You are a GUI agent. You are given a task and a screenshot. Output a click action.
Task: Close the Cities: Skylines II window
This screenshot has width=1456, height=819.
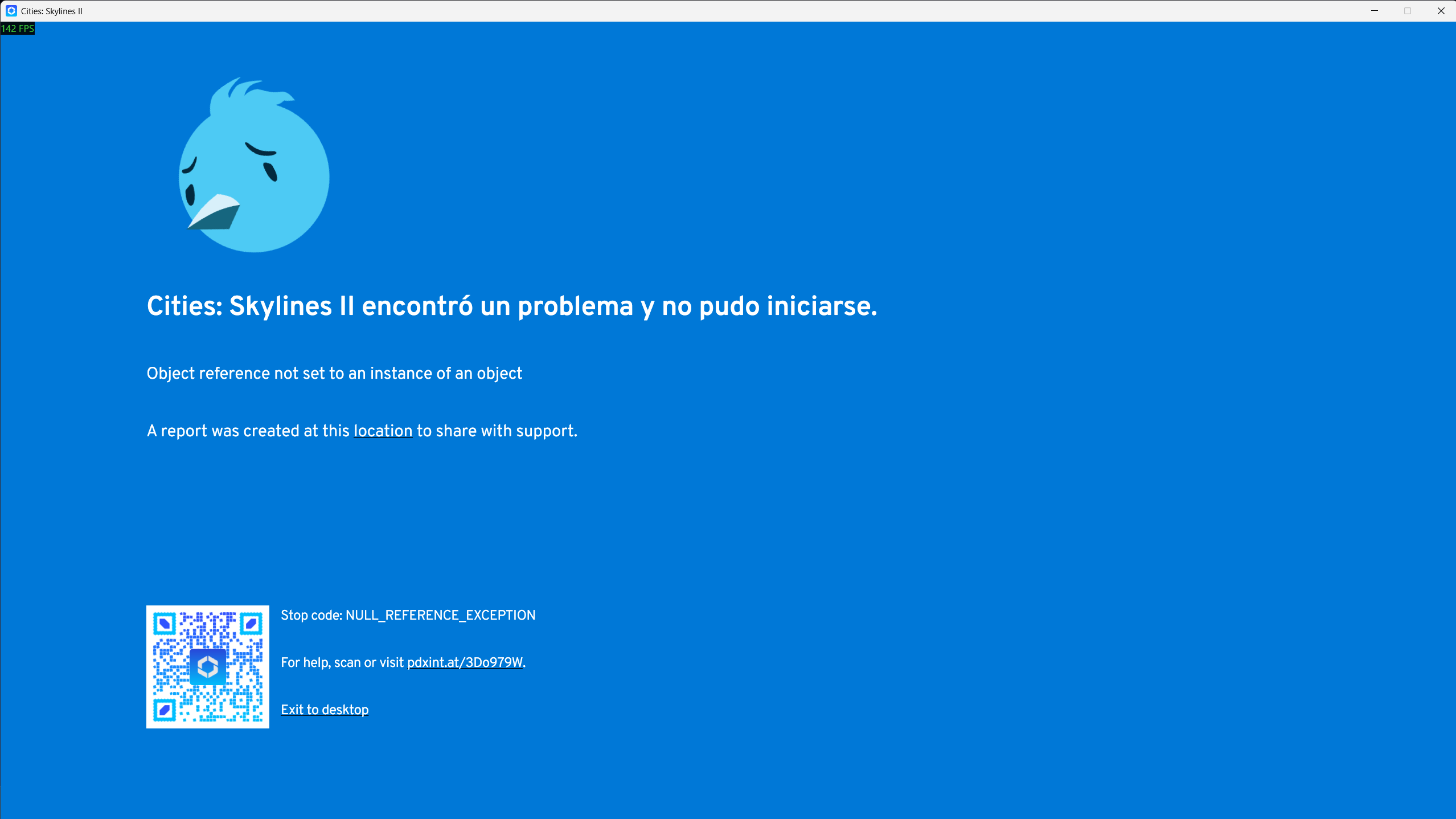point(1441,11)
